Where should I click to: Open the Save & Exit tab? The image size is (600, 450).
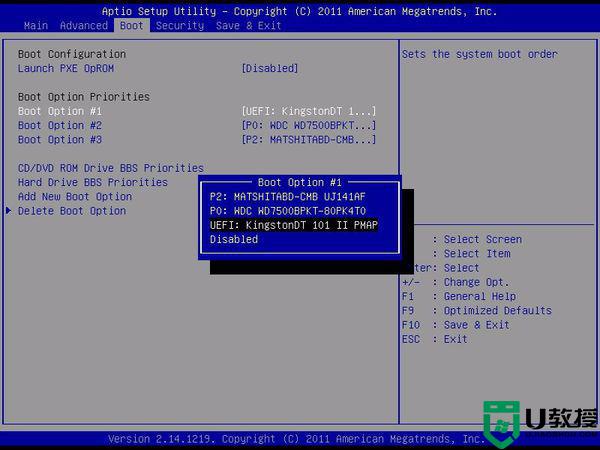pyautogui.click(x=248, y=26)
